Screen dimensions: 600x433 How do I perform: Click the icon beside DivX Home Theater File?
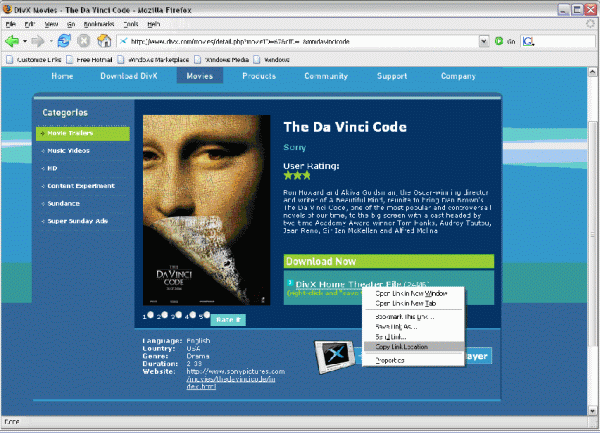point(290,283)
